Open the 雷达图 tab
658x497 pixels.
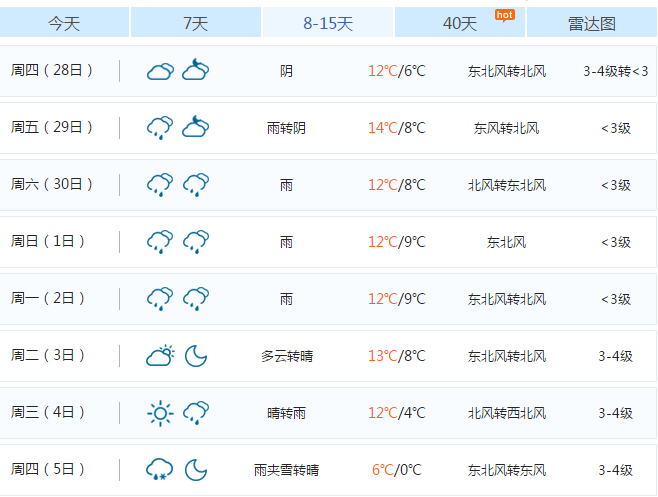[x=592, y=23]
